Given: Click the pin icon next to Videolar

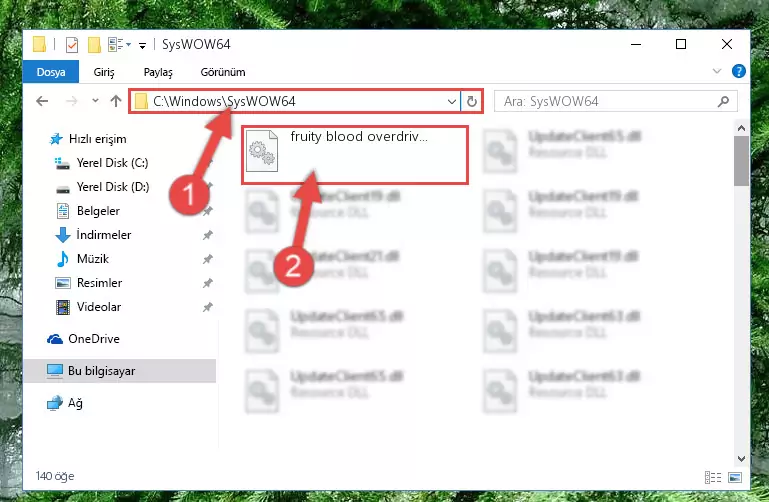Looking at the screenshot, I should click(x=208, y=307).
